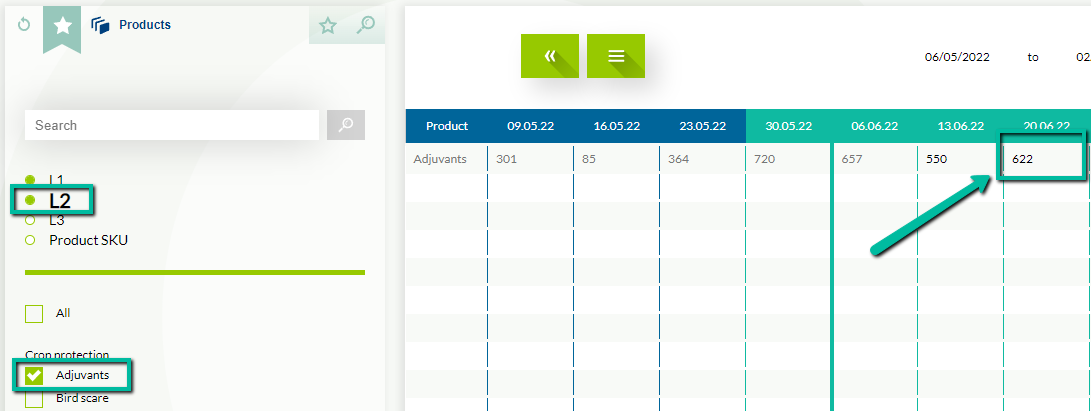The image size is (1091, 411).
Task: Collapse panel with double-chevron green button
Action: (550, 56)
